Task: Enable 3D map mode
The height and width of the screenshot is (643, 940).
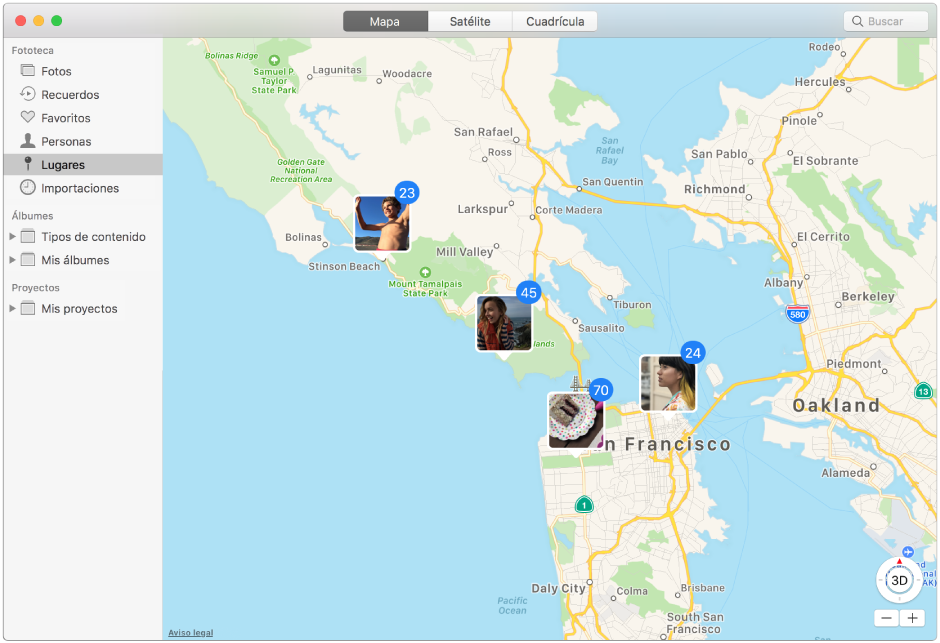Action: click(899, 580)
